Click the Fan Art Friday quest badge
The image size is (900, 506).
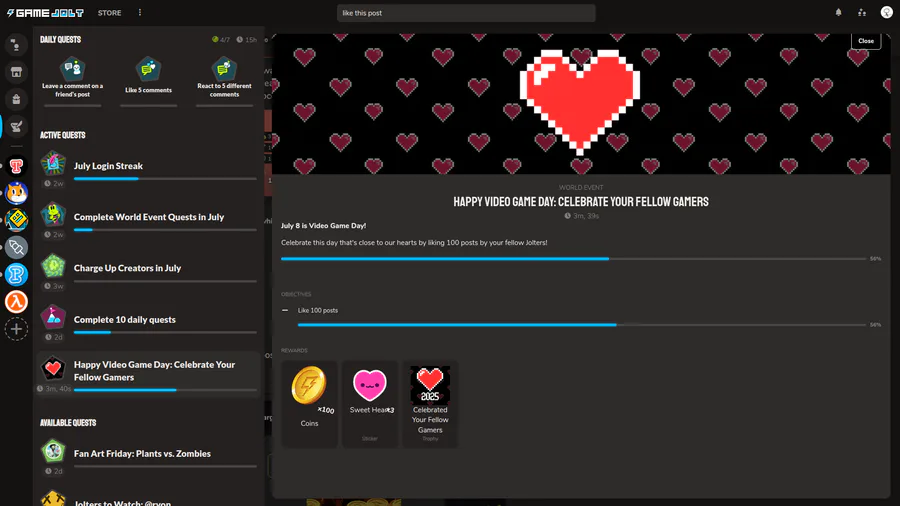[53, 451]
